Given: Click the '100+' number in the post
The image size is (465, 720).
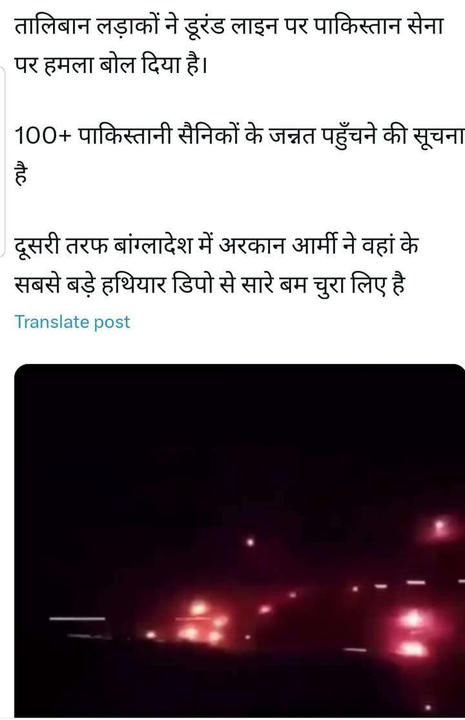Looking at the screenshot, I should tap(42, 136).
